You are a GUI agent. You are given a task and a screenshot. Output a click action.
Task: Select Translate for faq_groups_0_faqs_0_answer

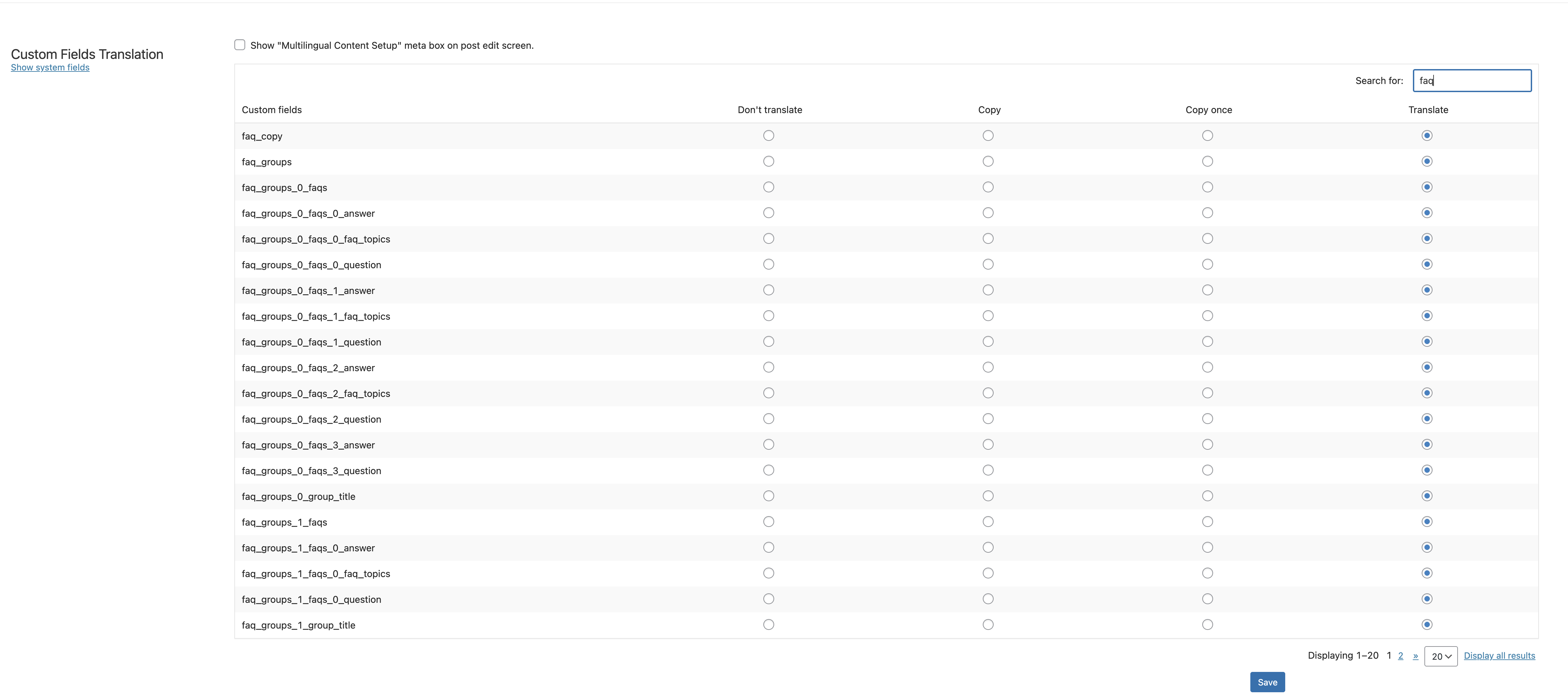[x=1426, y=213]
